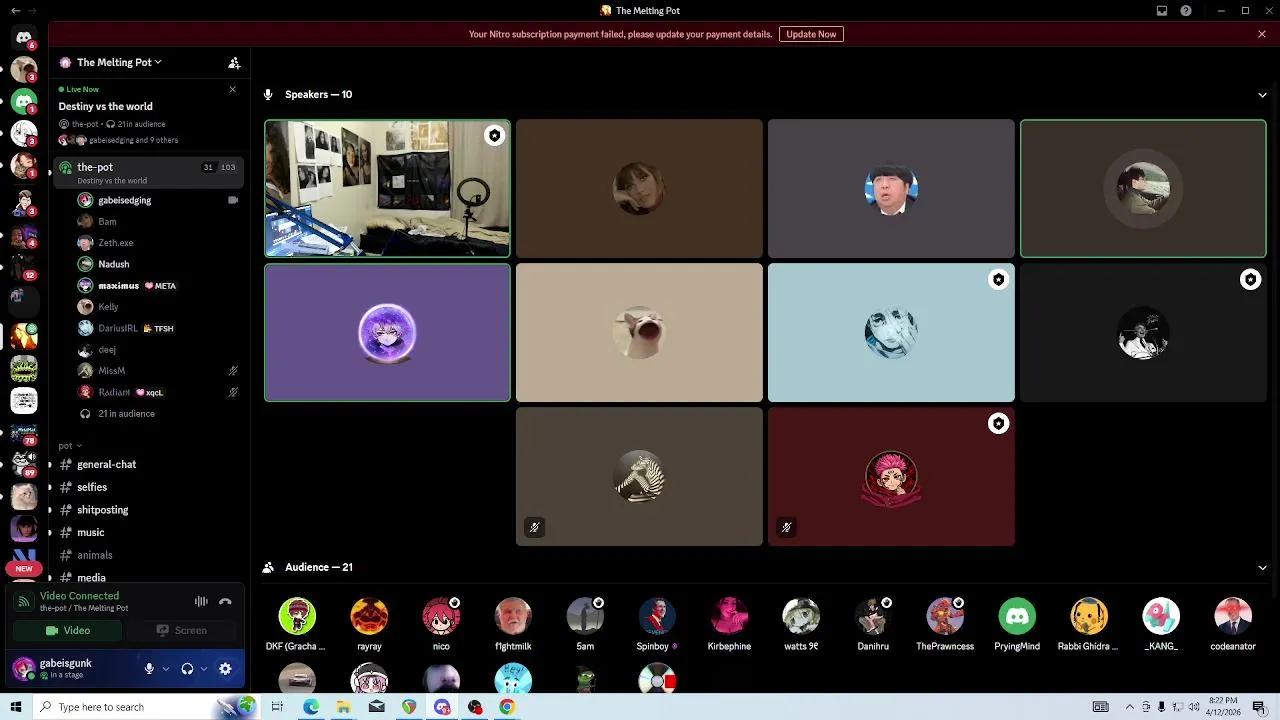The width and height of the screenshot is (1280, 720).
Task: Collapse the Speakers section chevron
Action: coord(1262,95)
